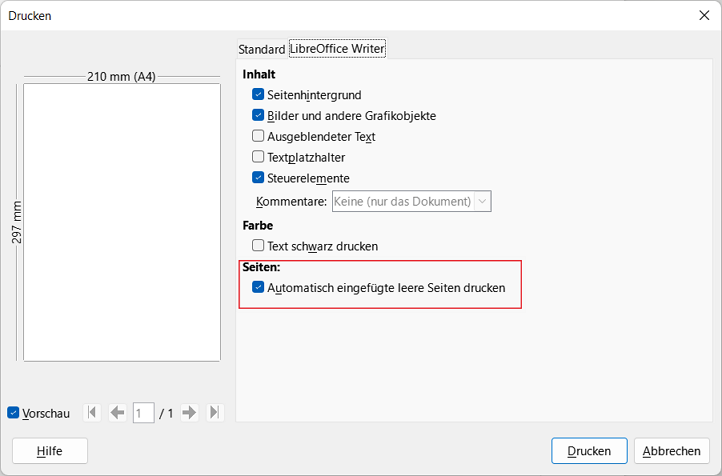The image size is (722, 476).
Task: Uncheck Automatisch eingefügte leere Seiten drucken
Action: click(258, 288)
